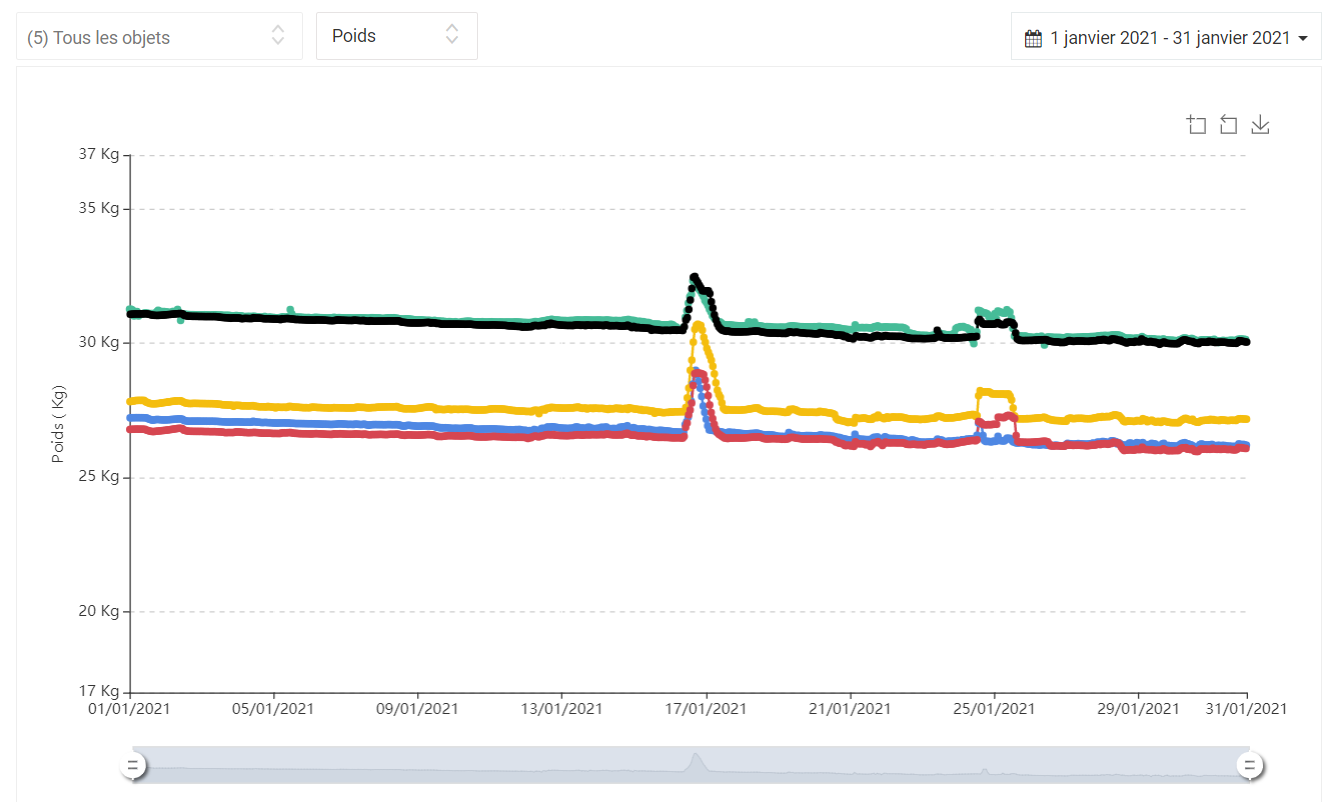
Task: Click the '13/01/2021' date label
Action: coord(562,708)
